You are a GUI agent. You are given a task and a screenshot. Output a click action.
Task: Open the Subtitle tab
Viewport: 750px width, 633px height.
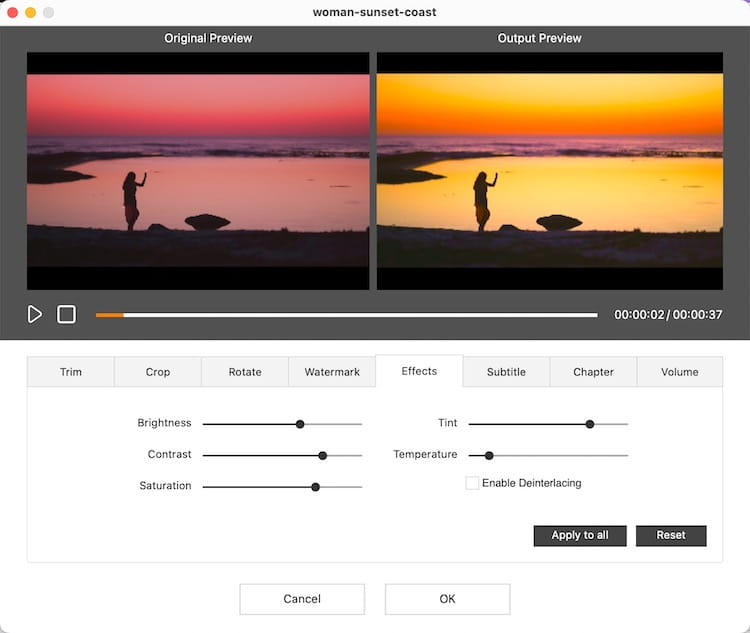(x=506, y=372)
